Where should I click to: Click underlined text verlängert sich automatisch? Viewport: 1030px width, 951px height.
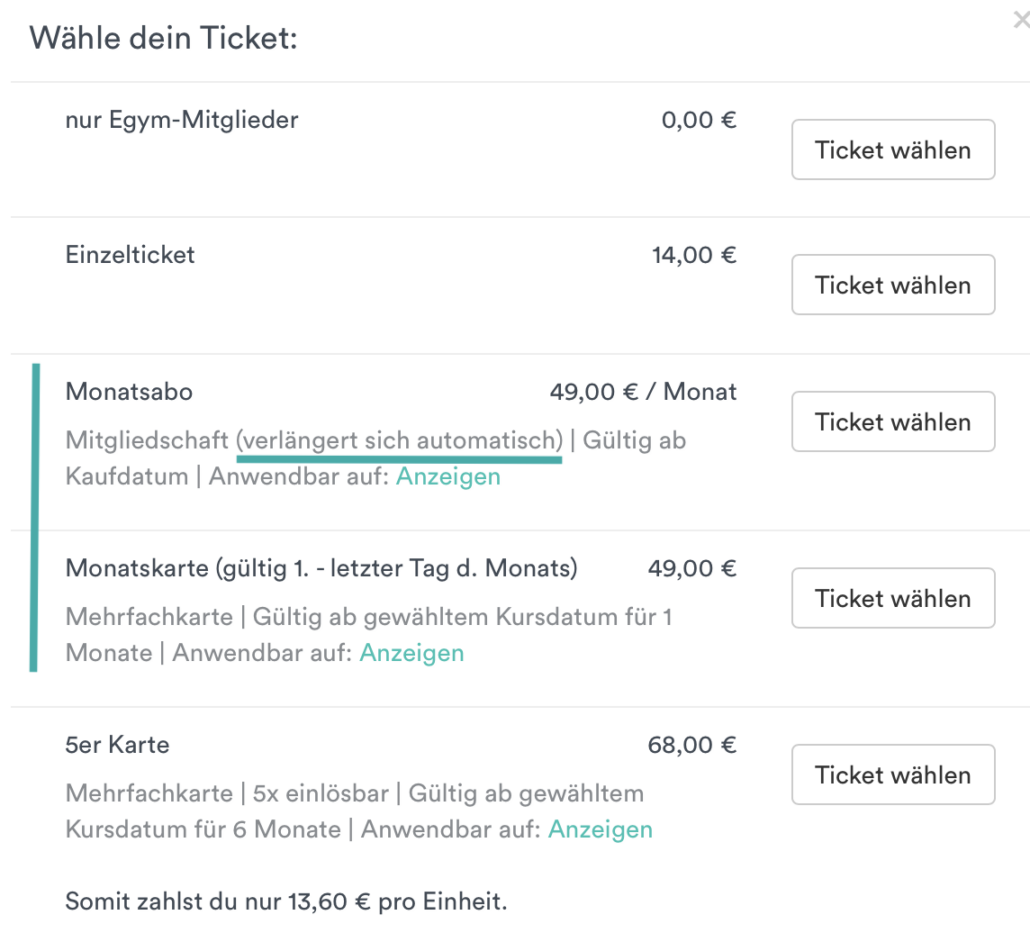pos(399,441)
